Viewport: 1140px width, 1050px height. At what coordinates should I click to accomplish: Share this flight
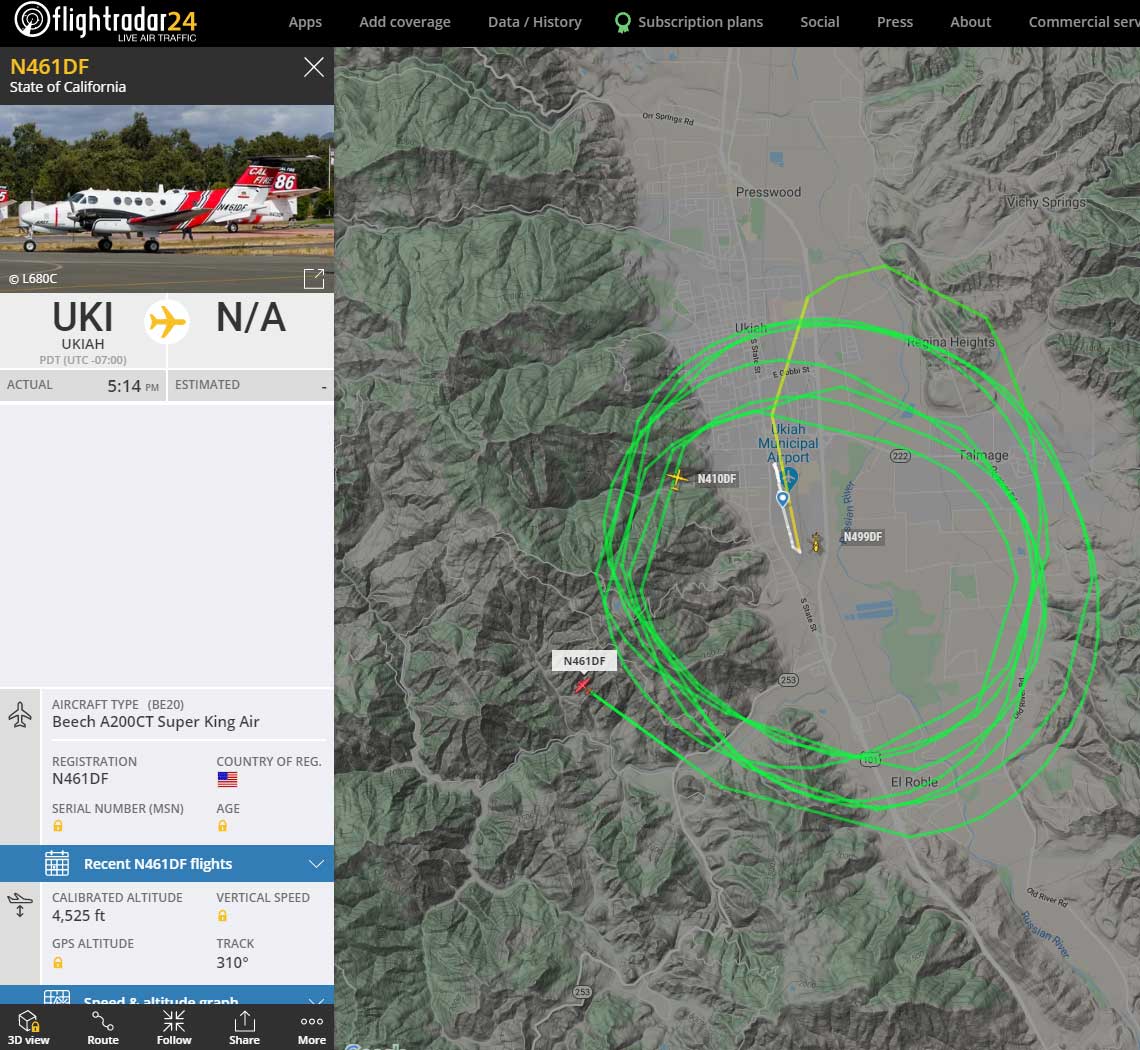coord(244,1027)
